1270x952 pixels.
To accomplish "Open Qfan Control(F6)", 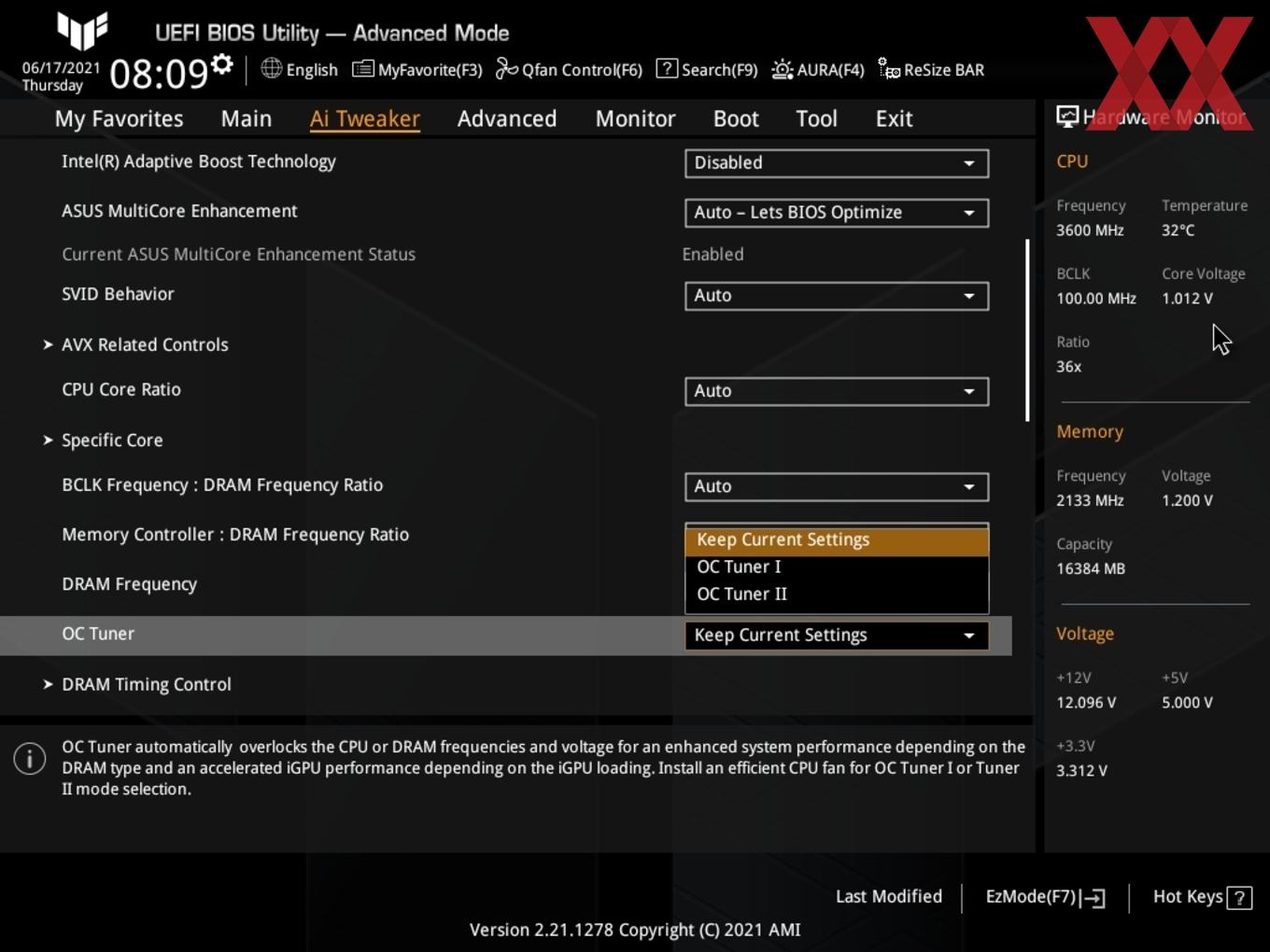I will (569, 69).
